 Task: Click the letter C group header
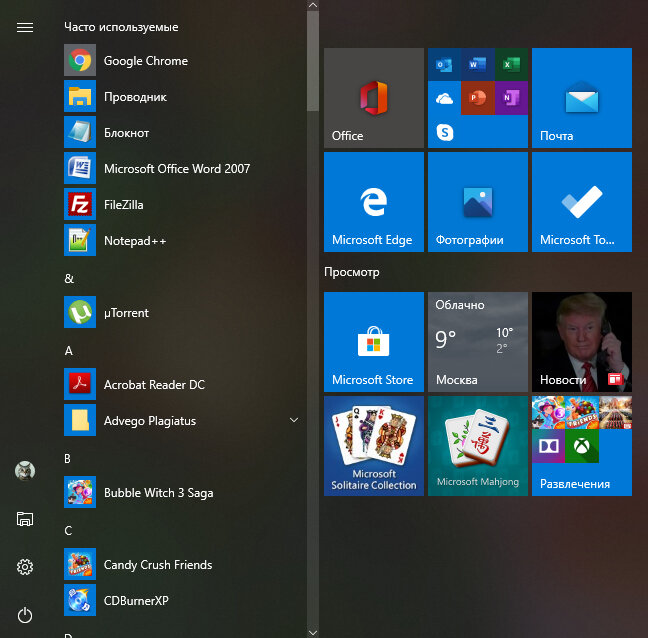pos(68,531)
